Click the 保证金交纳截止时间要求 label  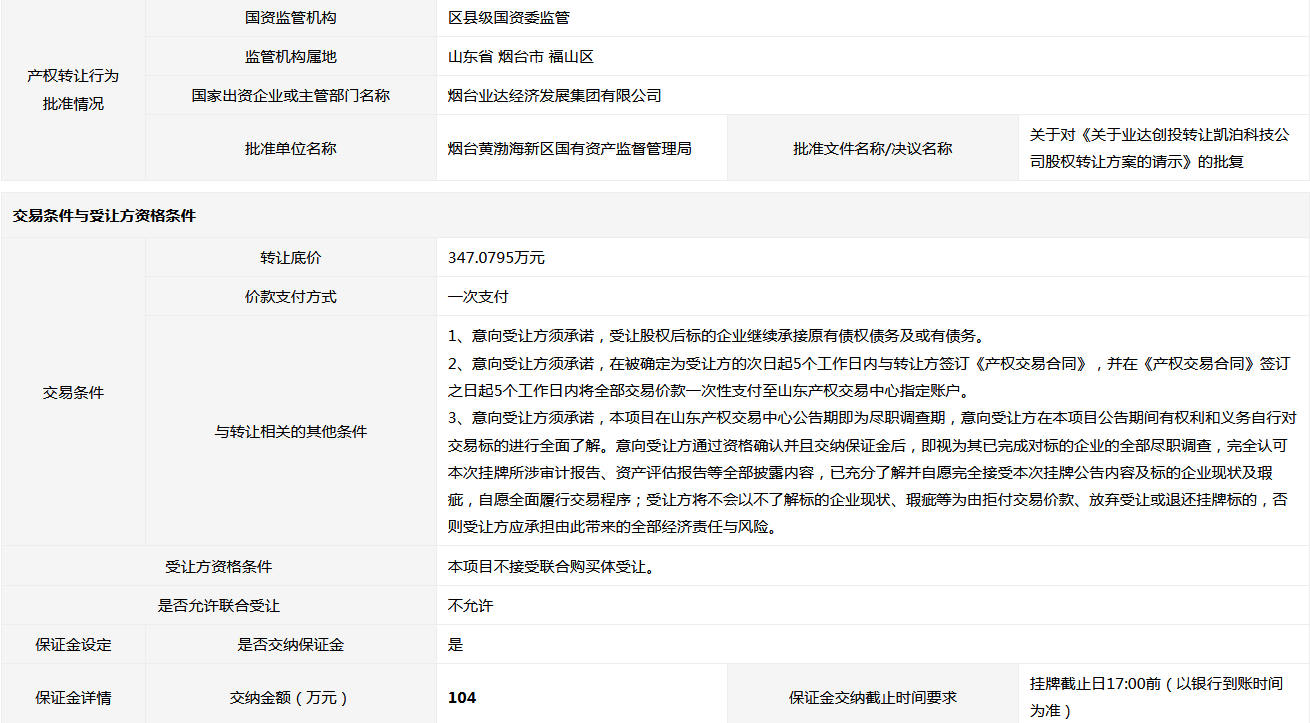[x=872, y=698]
